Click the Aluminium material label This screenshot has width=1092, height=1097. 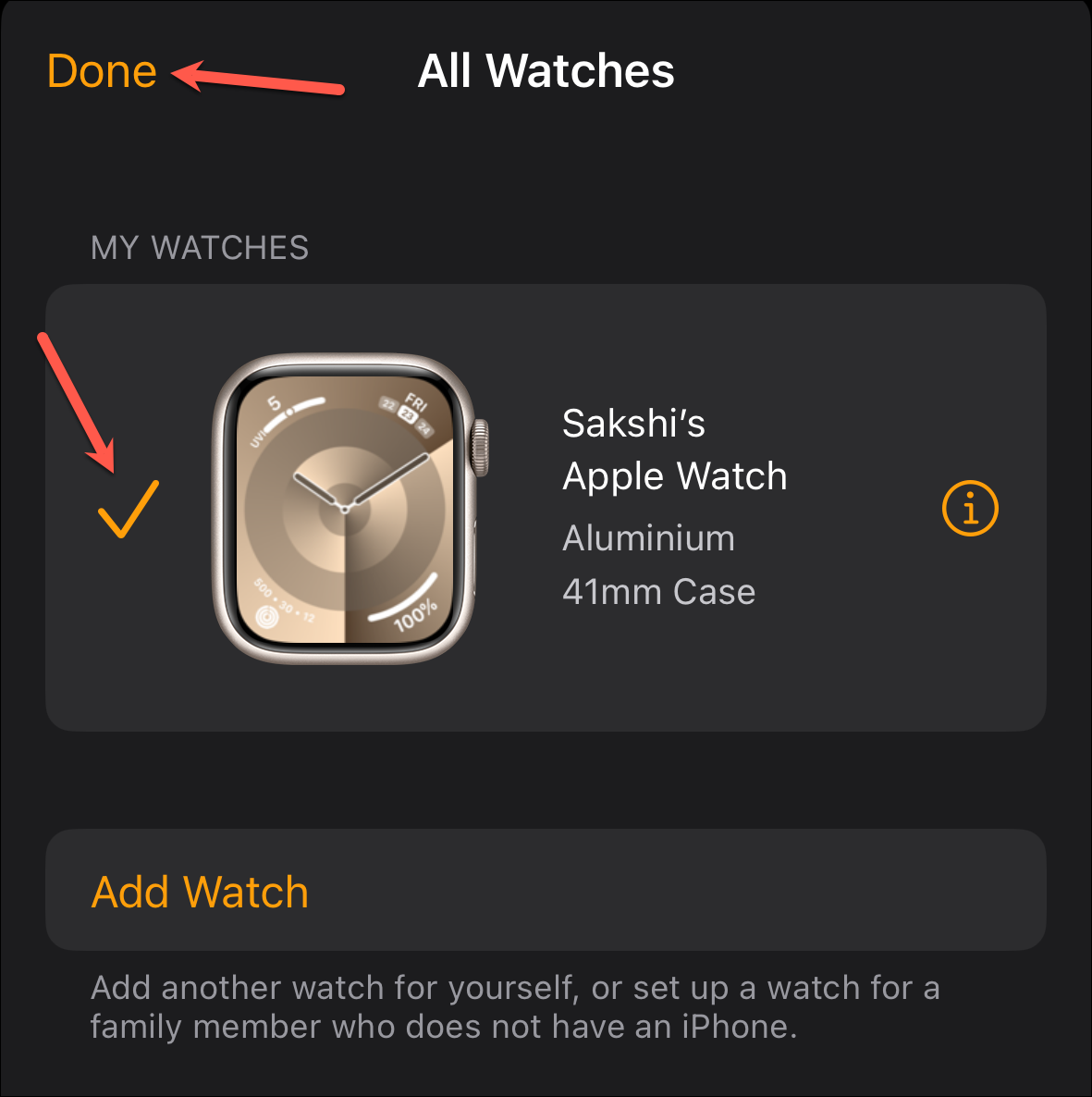tap(648, 538)
